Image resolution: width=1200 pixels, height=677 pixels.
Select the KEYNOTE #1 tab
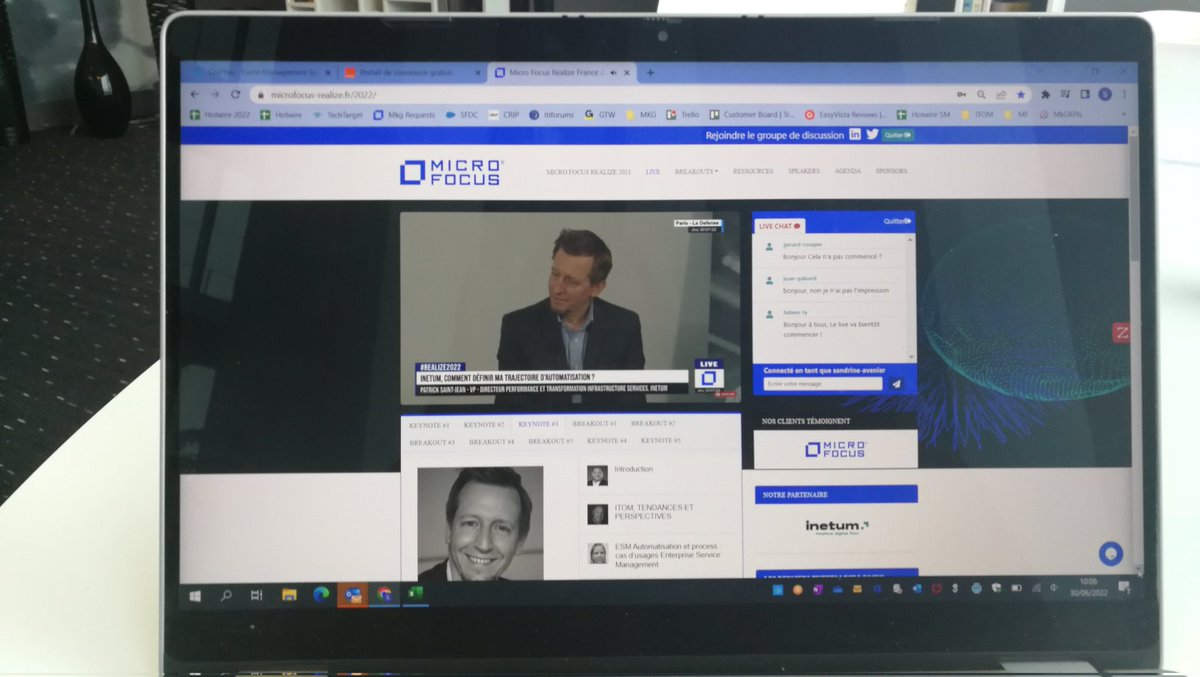pyautogui.click(x=429, y=425)
